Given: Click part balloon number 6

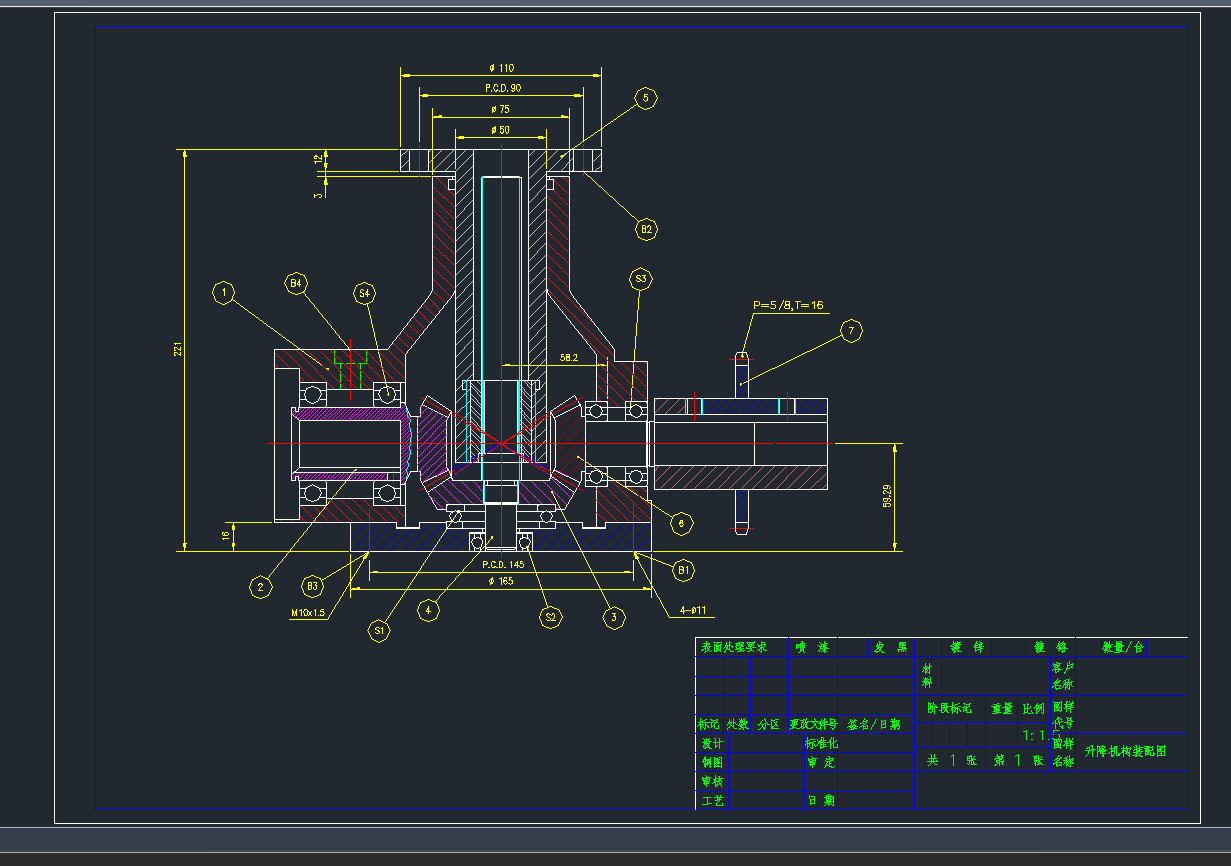Looking at the screenshot, I should (x=680, y=522).
